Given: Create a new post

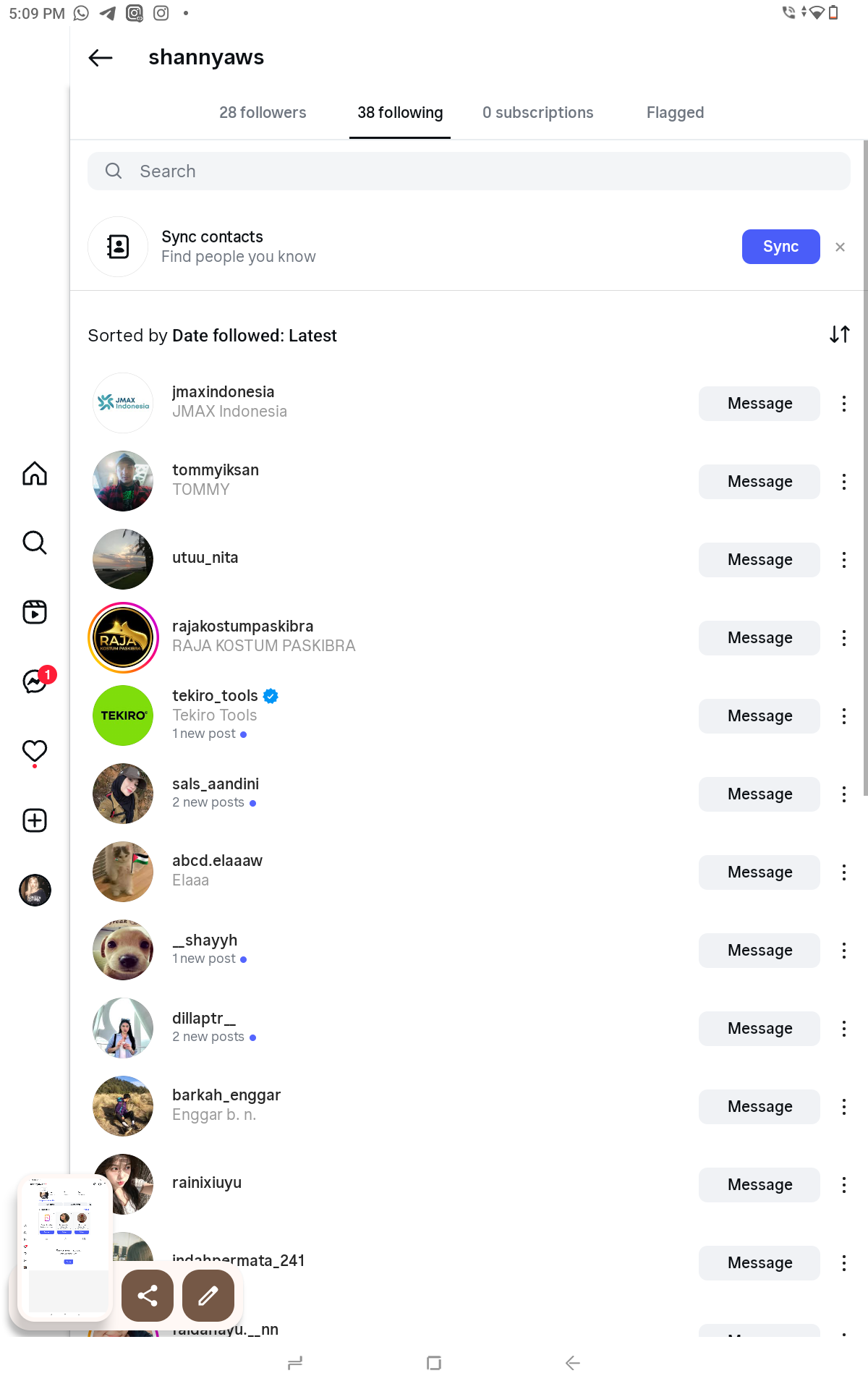Looking at the screenshot, I should pyautogui.click(x=35, y=820).
